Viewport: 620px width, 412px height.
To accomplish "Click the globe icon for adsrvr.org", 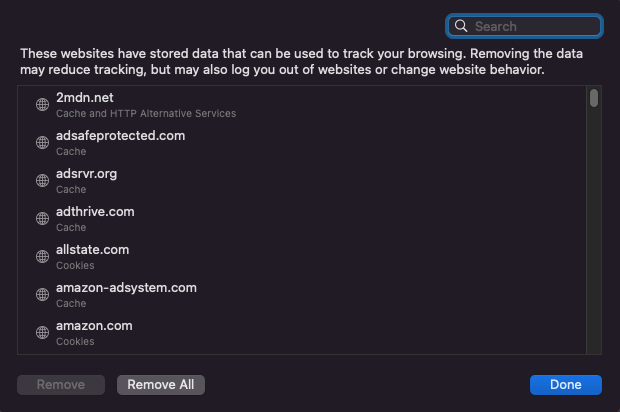I will [x=42, y=181].
